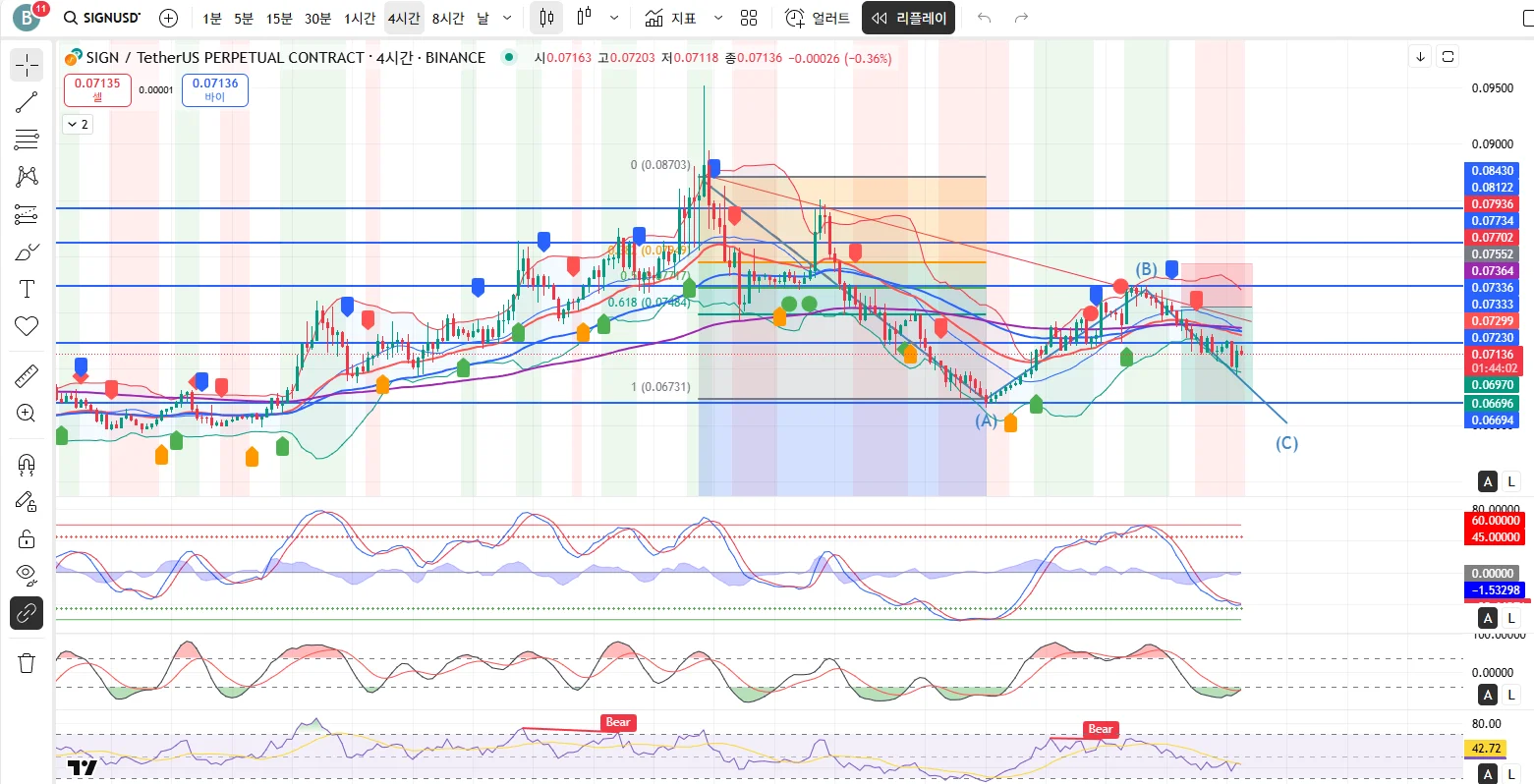Switch to the 15분 timeframe

(279, 19)
